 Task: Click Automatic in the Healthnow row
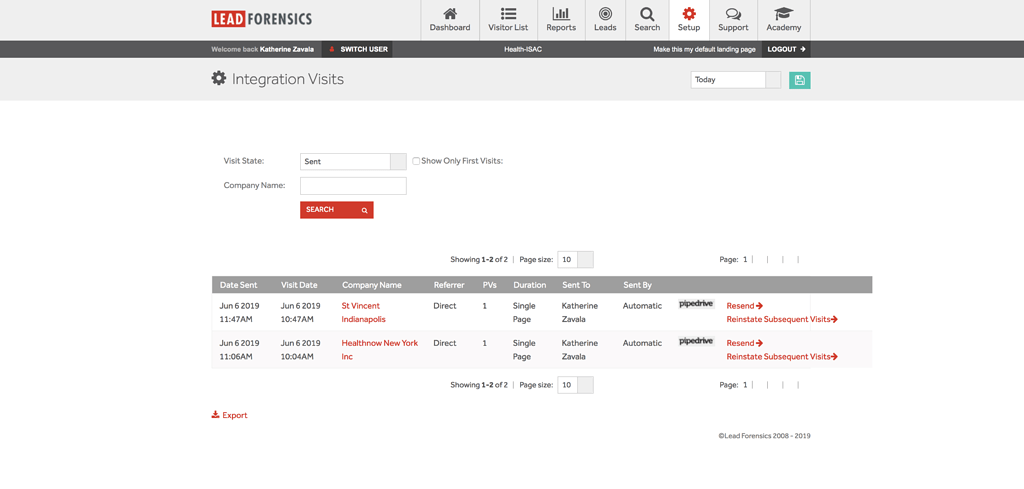(642, 343)
